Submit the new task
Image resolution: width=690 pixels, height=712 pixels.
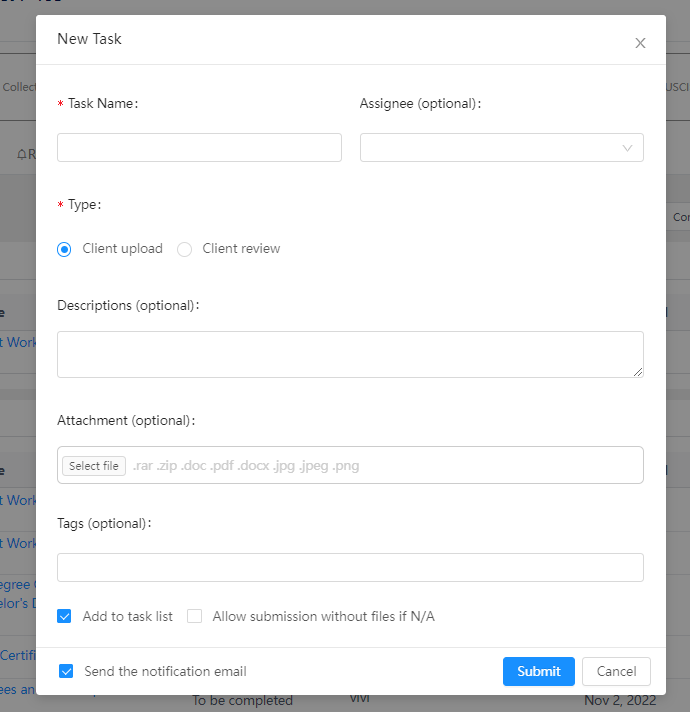[x=538, y=671]
